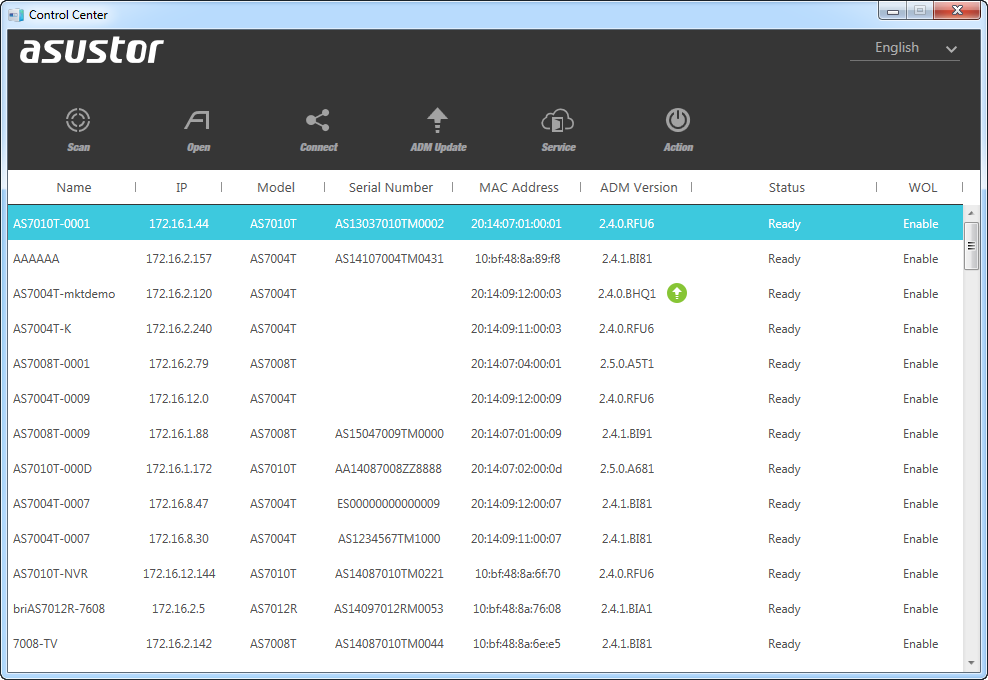Sort by IP column header
This screenshot has width=988, height=680.
coord(181,187)
